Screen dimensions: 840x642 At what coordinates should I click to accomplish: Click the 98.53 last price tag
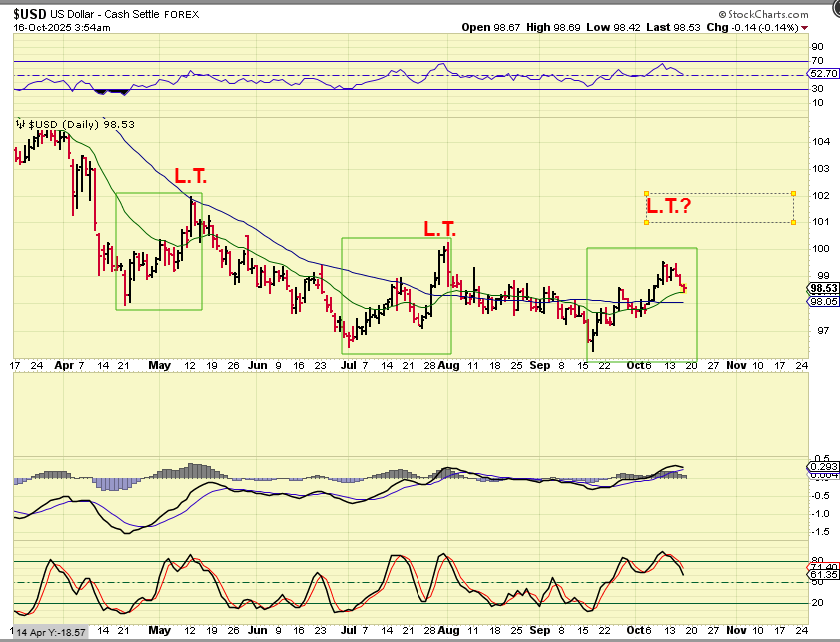(x=822, y=288)
